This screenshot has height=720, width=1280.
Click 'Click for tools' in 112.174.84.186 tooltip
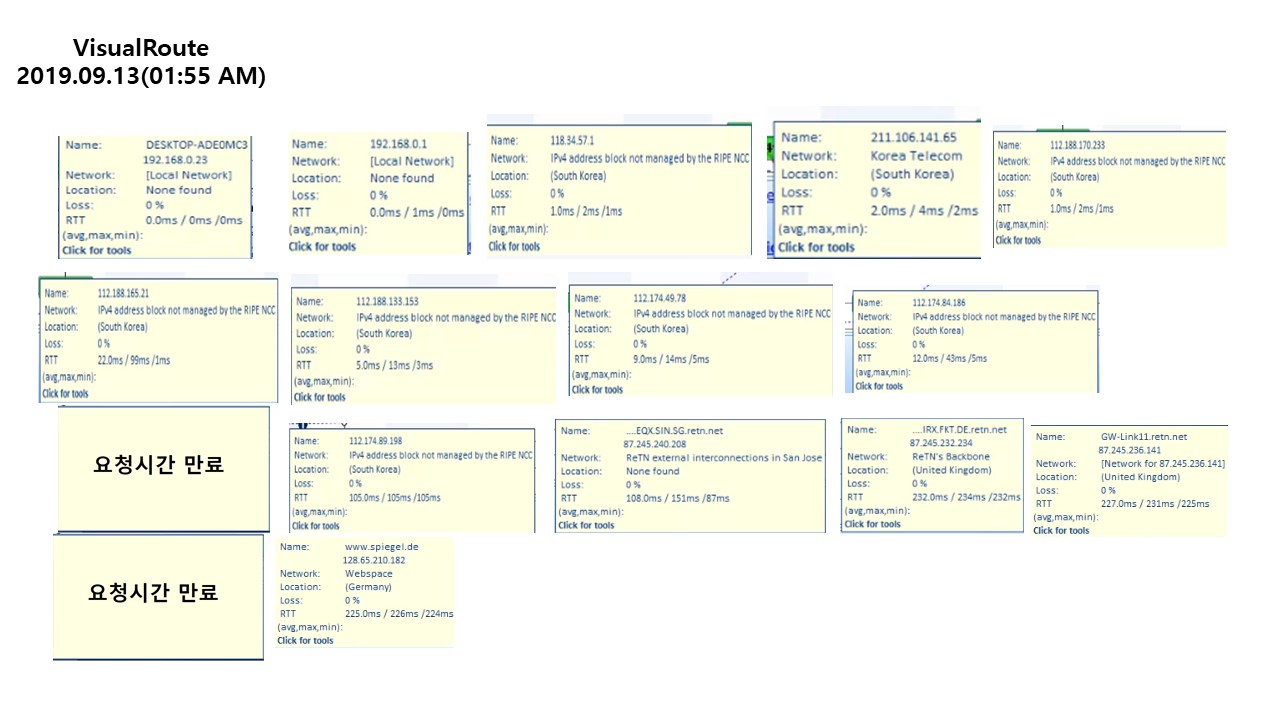coord(880,386)
